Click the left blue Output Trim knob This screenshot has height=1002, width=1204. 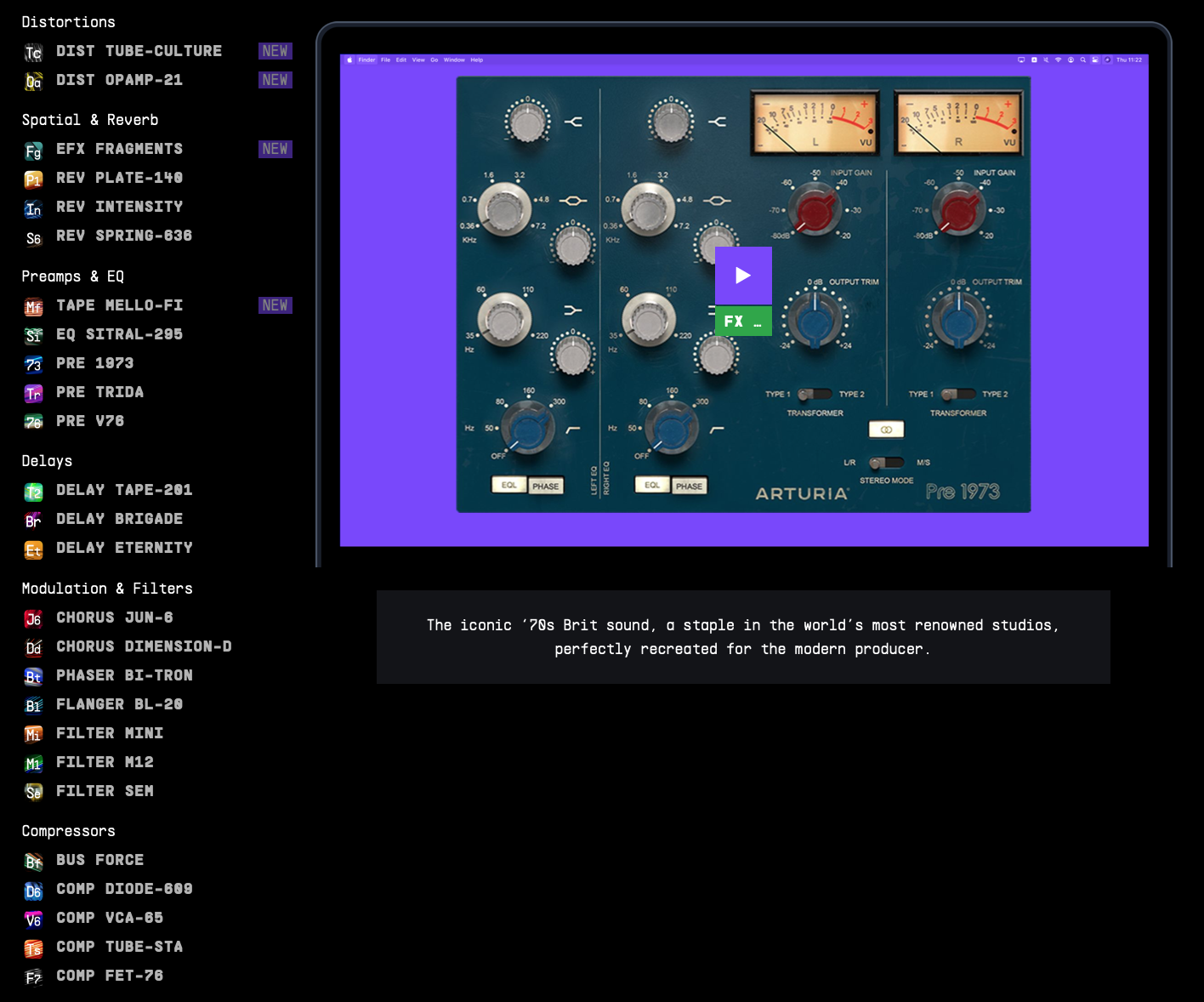[x=815, y=319]
